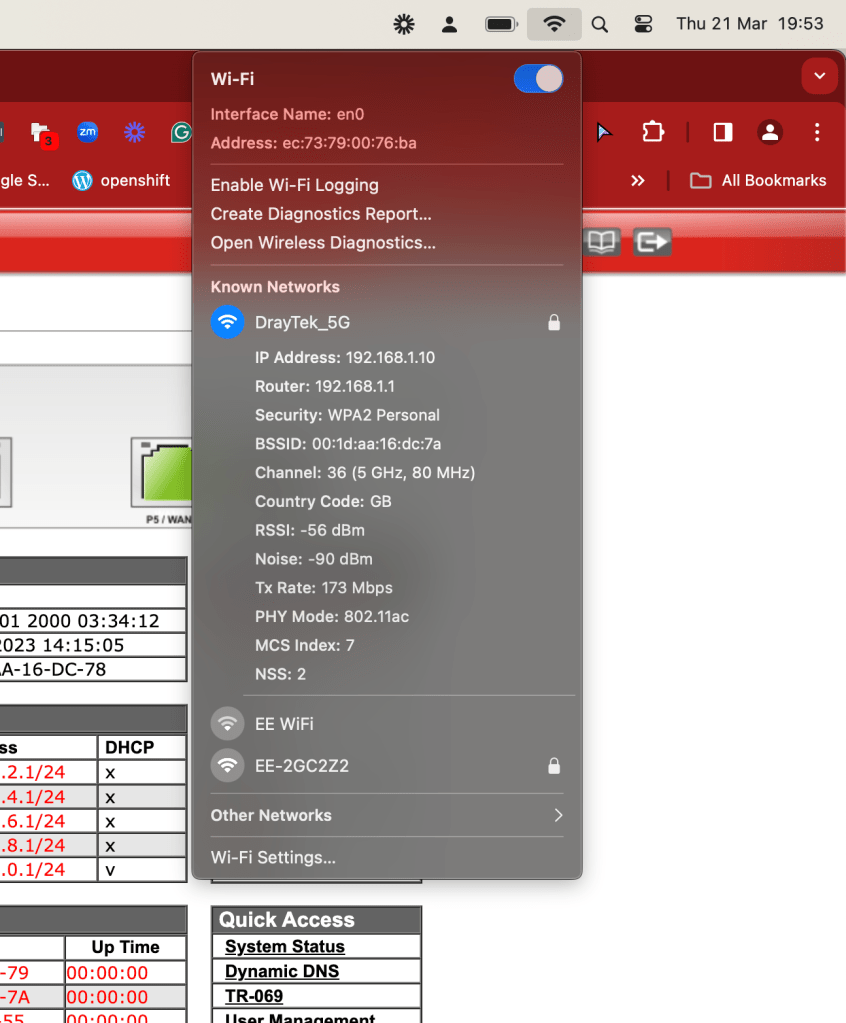Click the blue sunburst extension icon
Viewport: 846px width, 1023px height.
click(x=134, y=132)
